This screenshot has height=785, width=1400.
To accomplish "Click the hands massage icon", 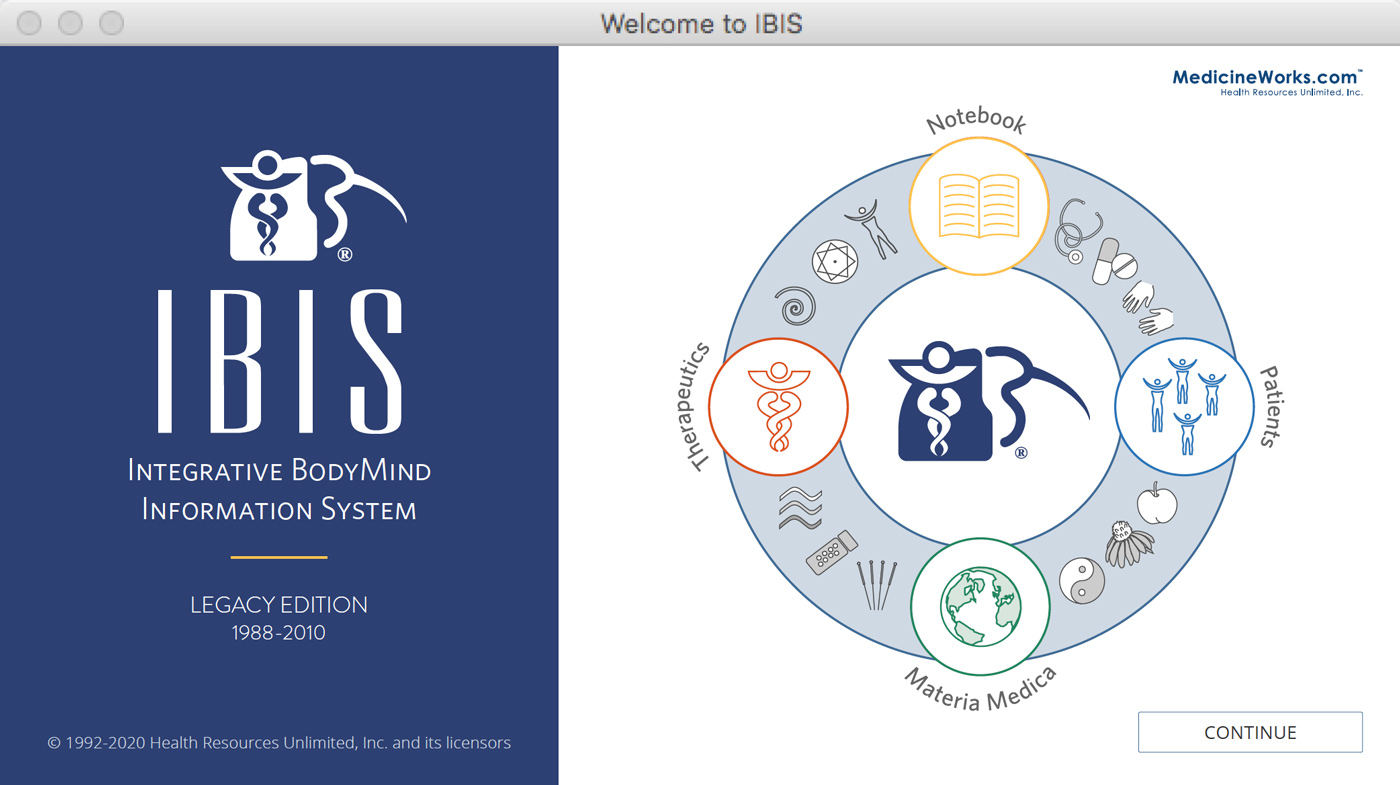I will (1148, 308).
